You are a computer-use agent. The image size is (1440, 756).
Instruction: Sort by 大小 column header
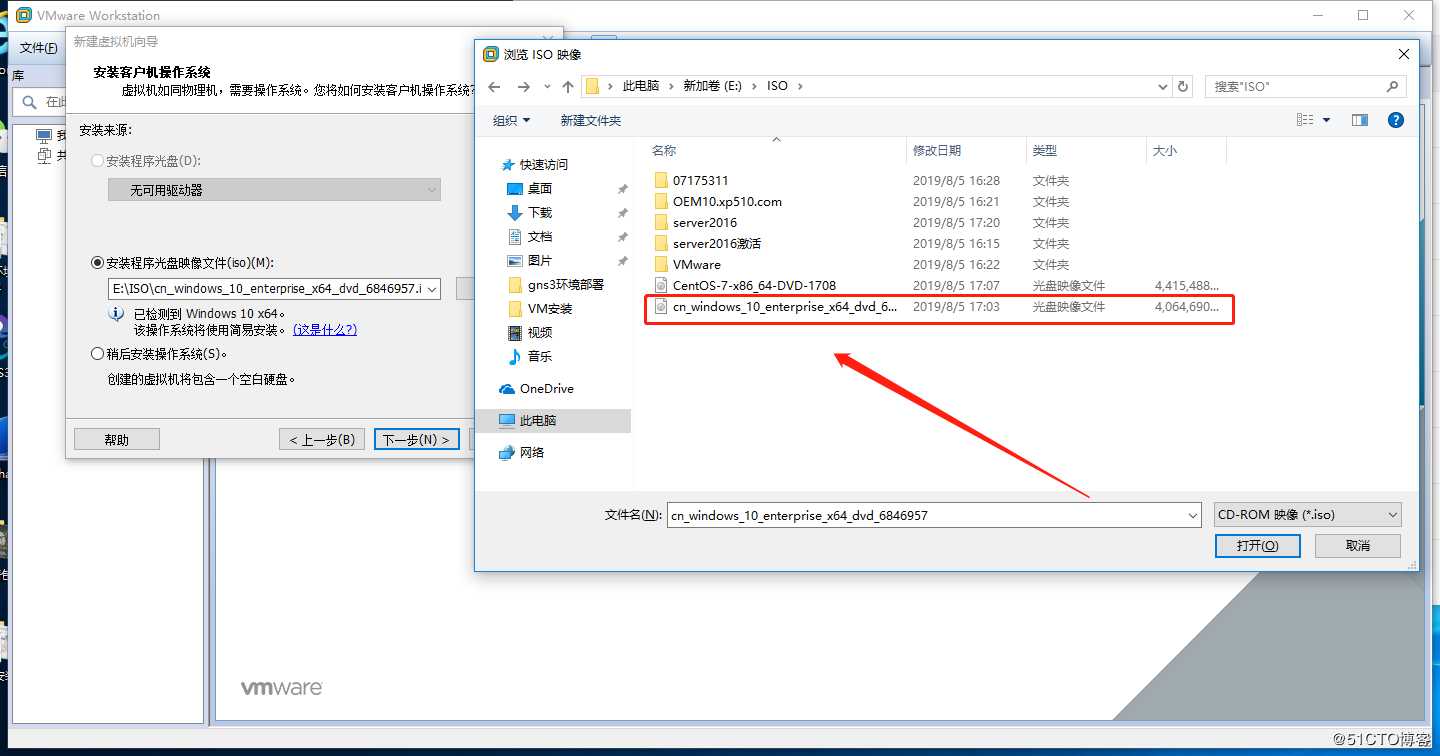[x=1165, y=151]
